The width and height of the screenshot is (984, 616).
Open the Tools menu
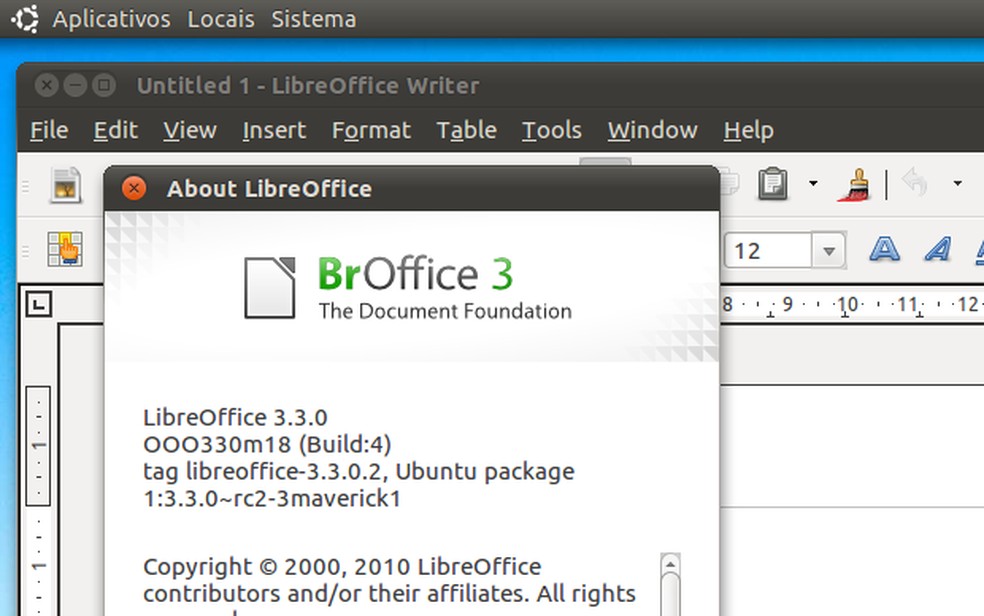[551, 130]
